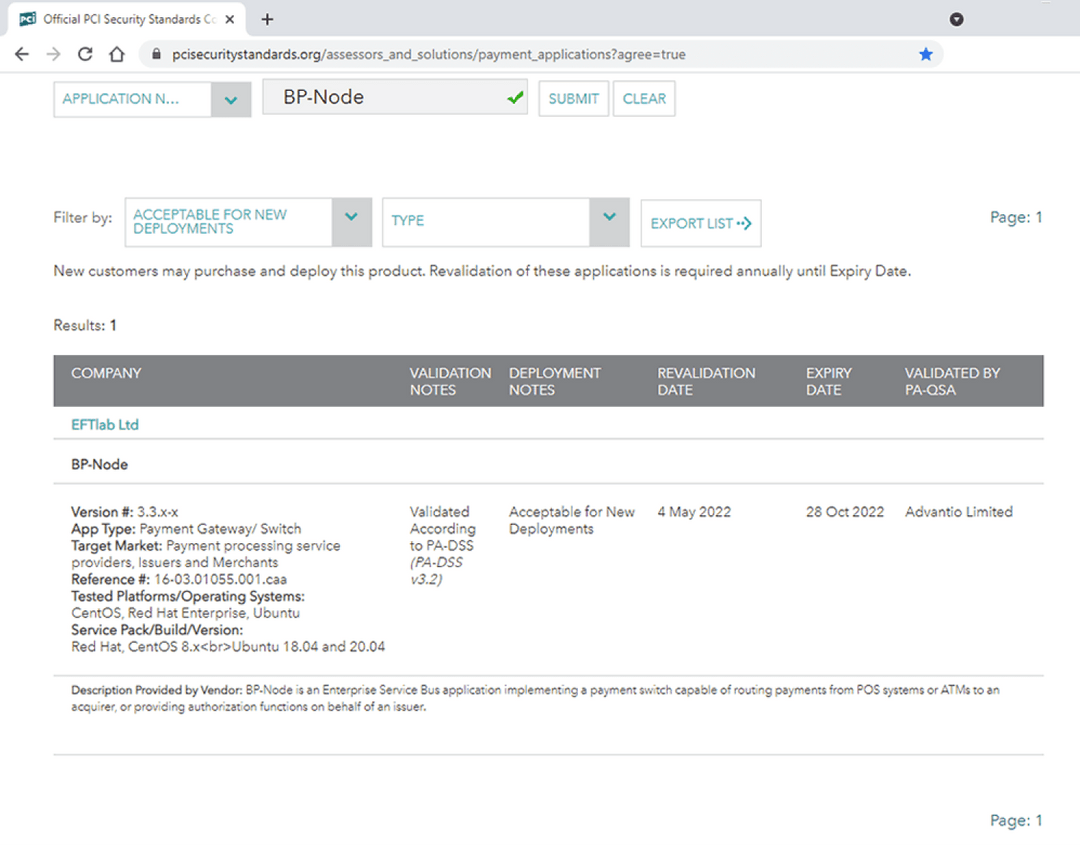
Task: Click the 28 Oct 2022 expiry date
Action: coord(844,512)
